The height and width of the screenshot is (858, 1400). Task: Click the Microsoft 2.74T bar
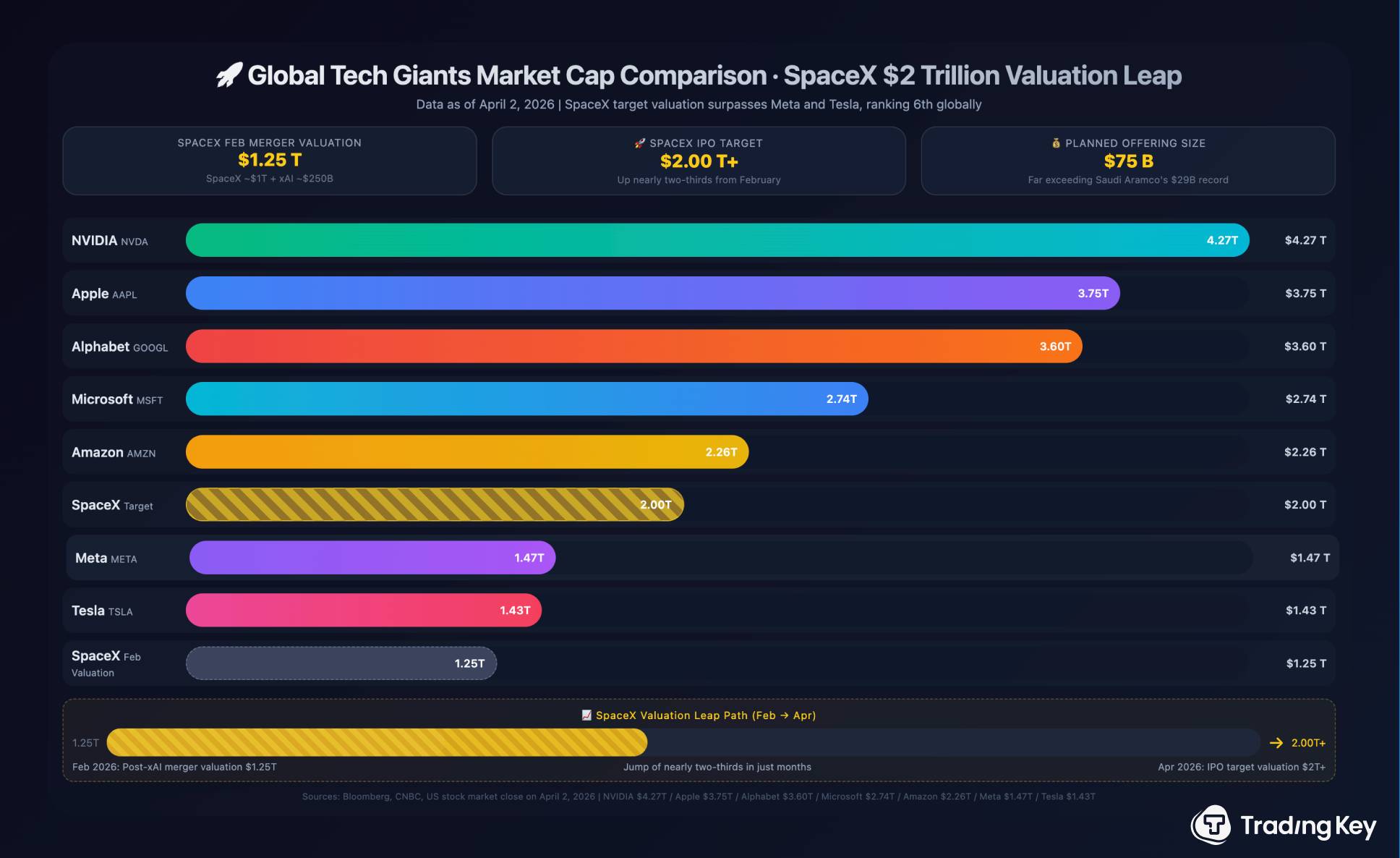click(x=526, y=399)
